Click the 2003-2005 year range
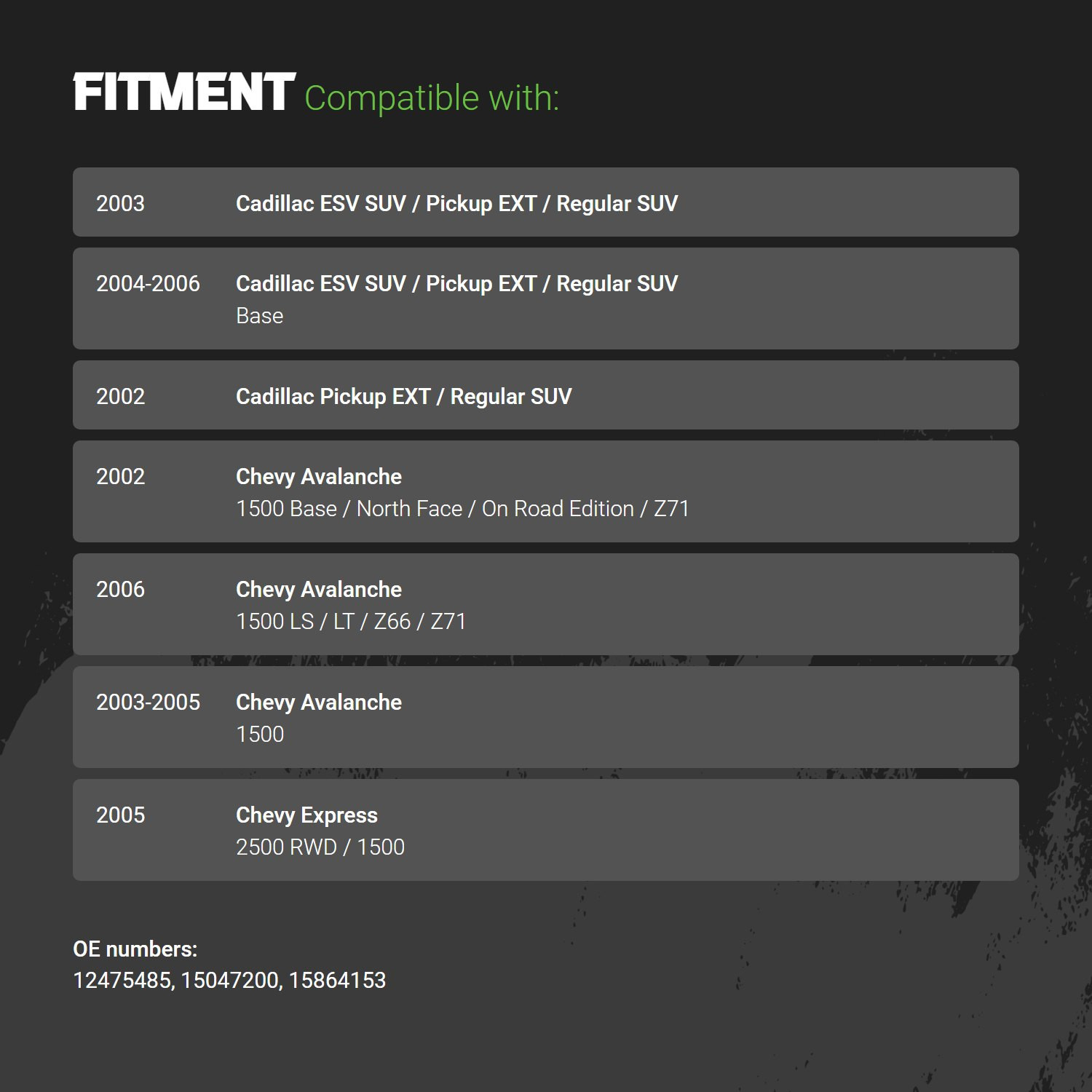1092x1092 pixels. tap(148, 702)
